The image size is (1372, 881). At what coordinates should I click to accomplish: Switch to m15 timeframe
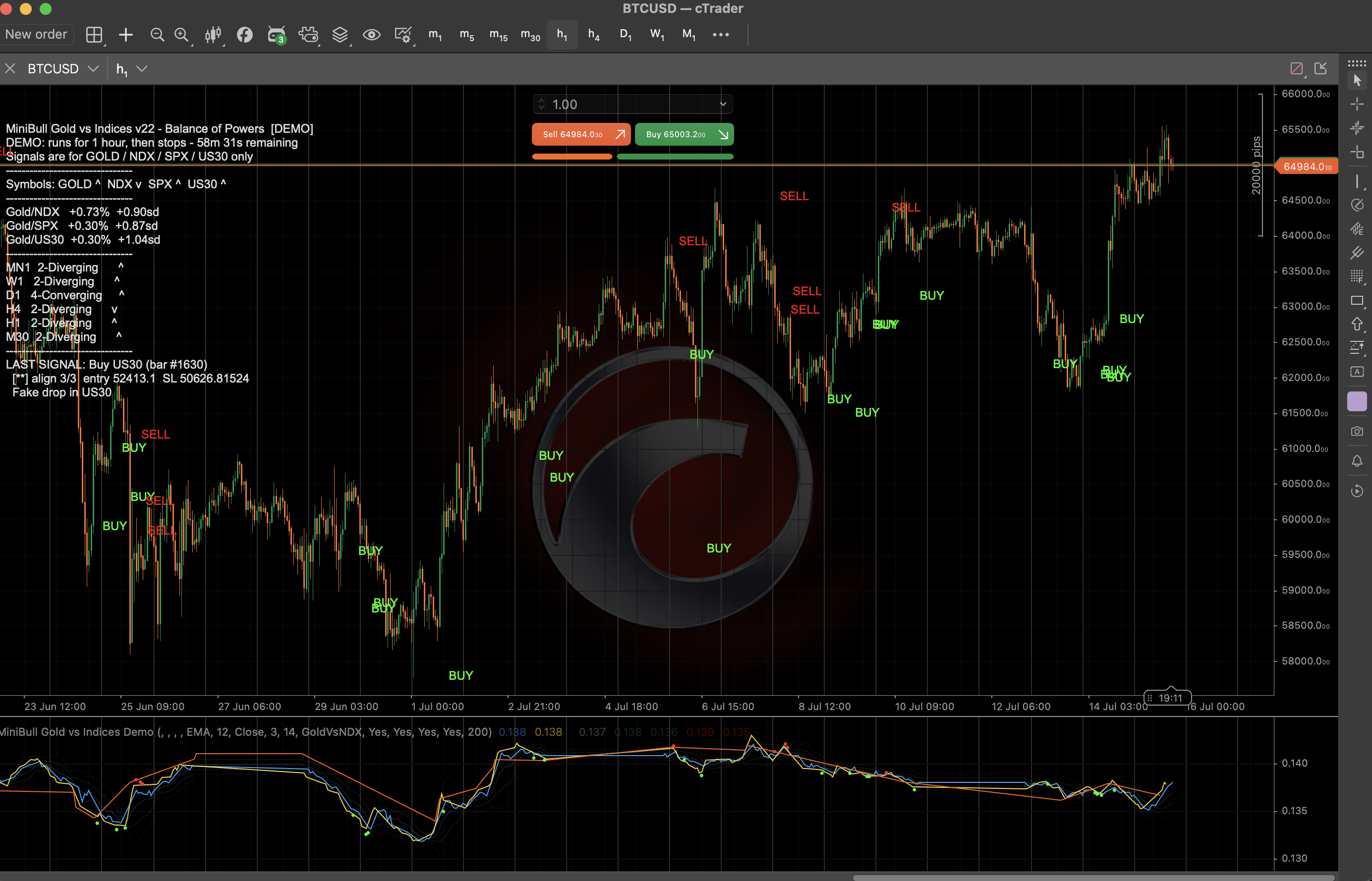pos(498,35)
